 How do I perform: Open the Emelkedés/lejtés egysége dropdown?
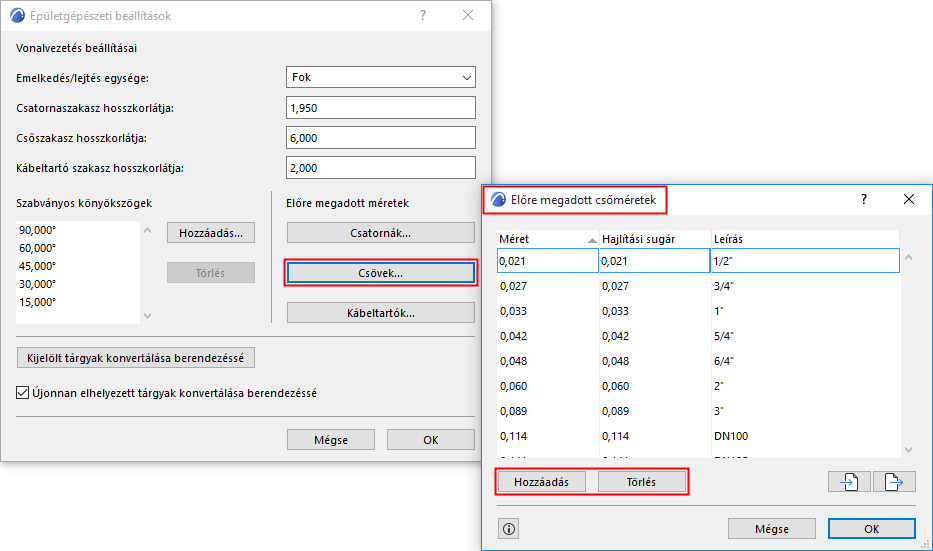point(381,77)
